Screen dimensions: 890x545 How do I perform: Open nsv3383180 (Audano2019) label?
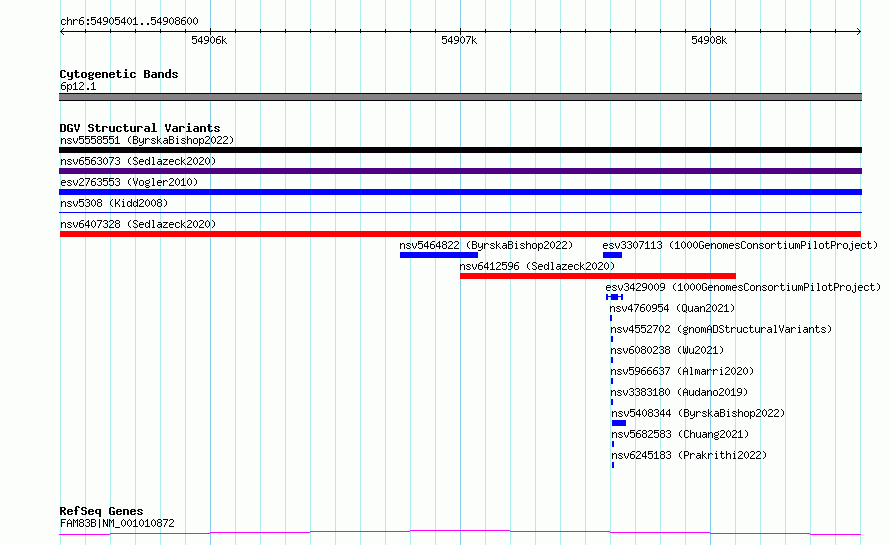point(679,392)
